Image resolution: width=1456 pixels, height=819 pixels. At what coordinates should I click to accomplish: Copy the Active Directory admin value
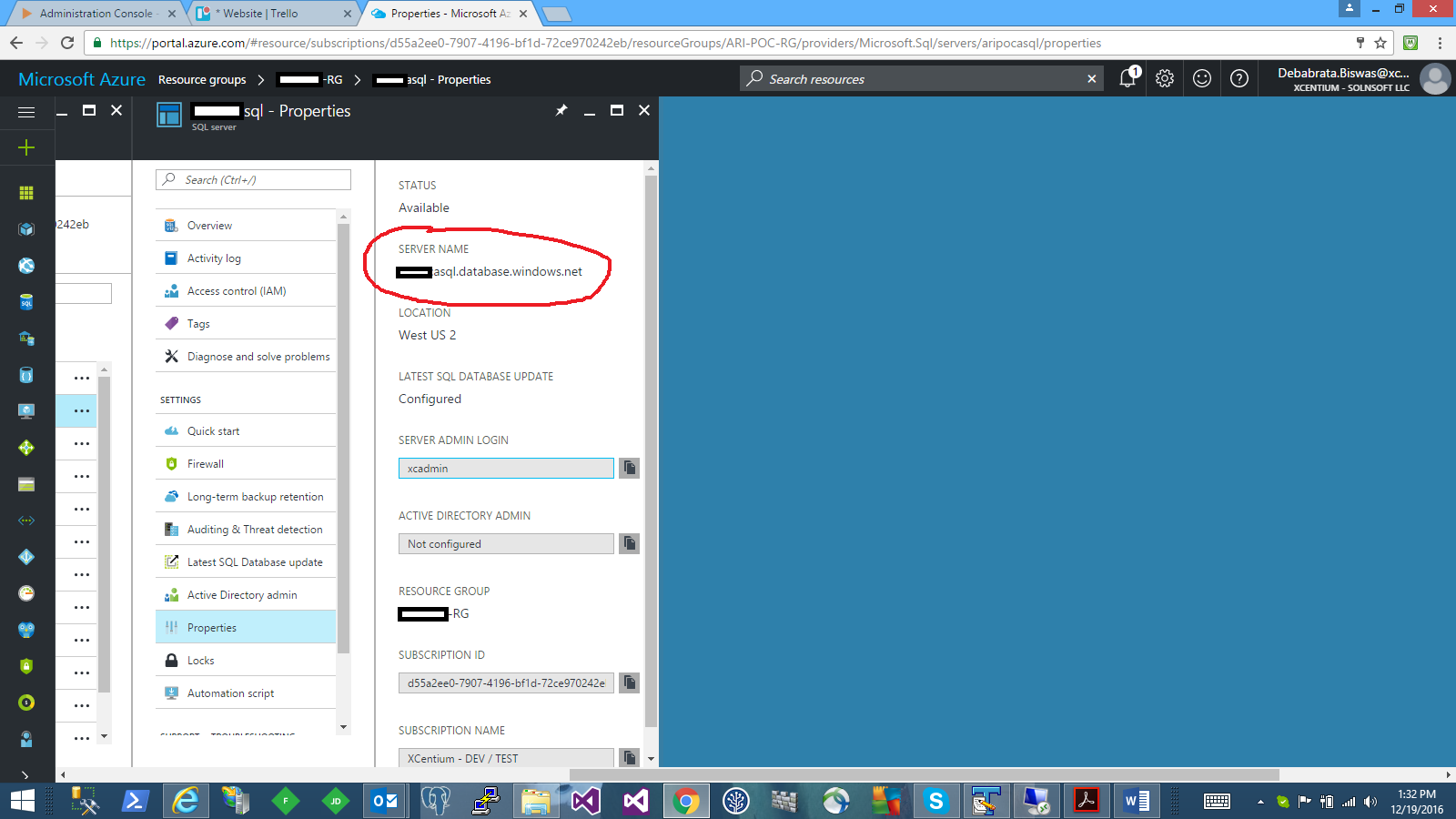pos(629,543)
